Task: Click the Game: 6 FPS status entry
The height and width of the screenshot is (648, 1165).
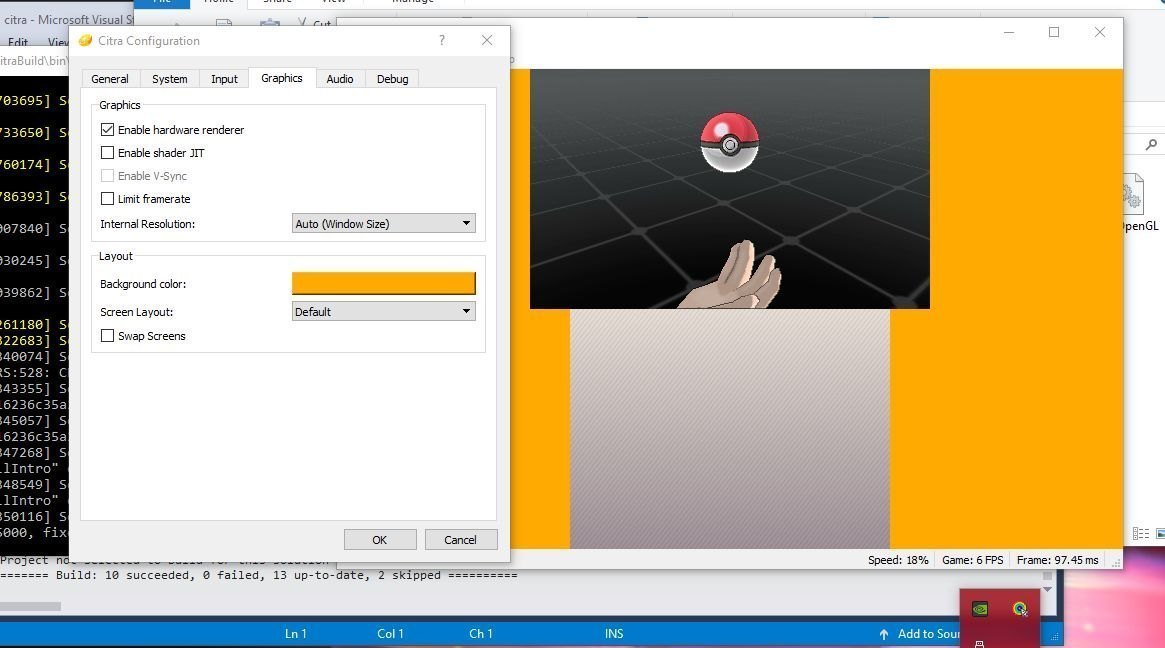Action: (x=973, y=560)
